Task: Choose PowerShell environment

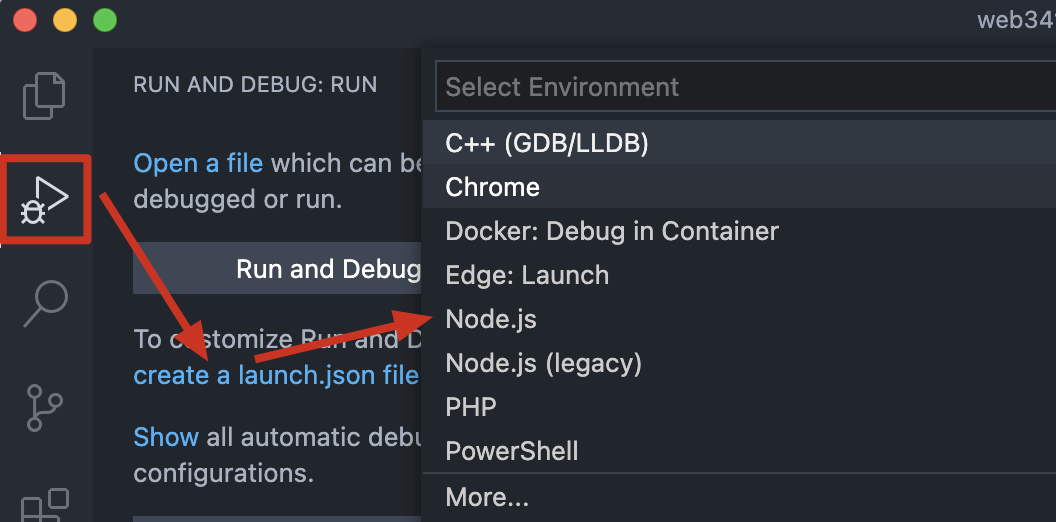Action: coord(511,451)
